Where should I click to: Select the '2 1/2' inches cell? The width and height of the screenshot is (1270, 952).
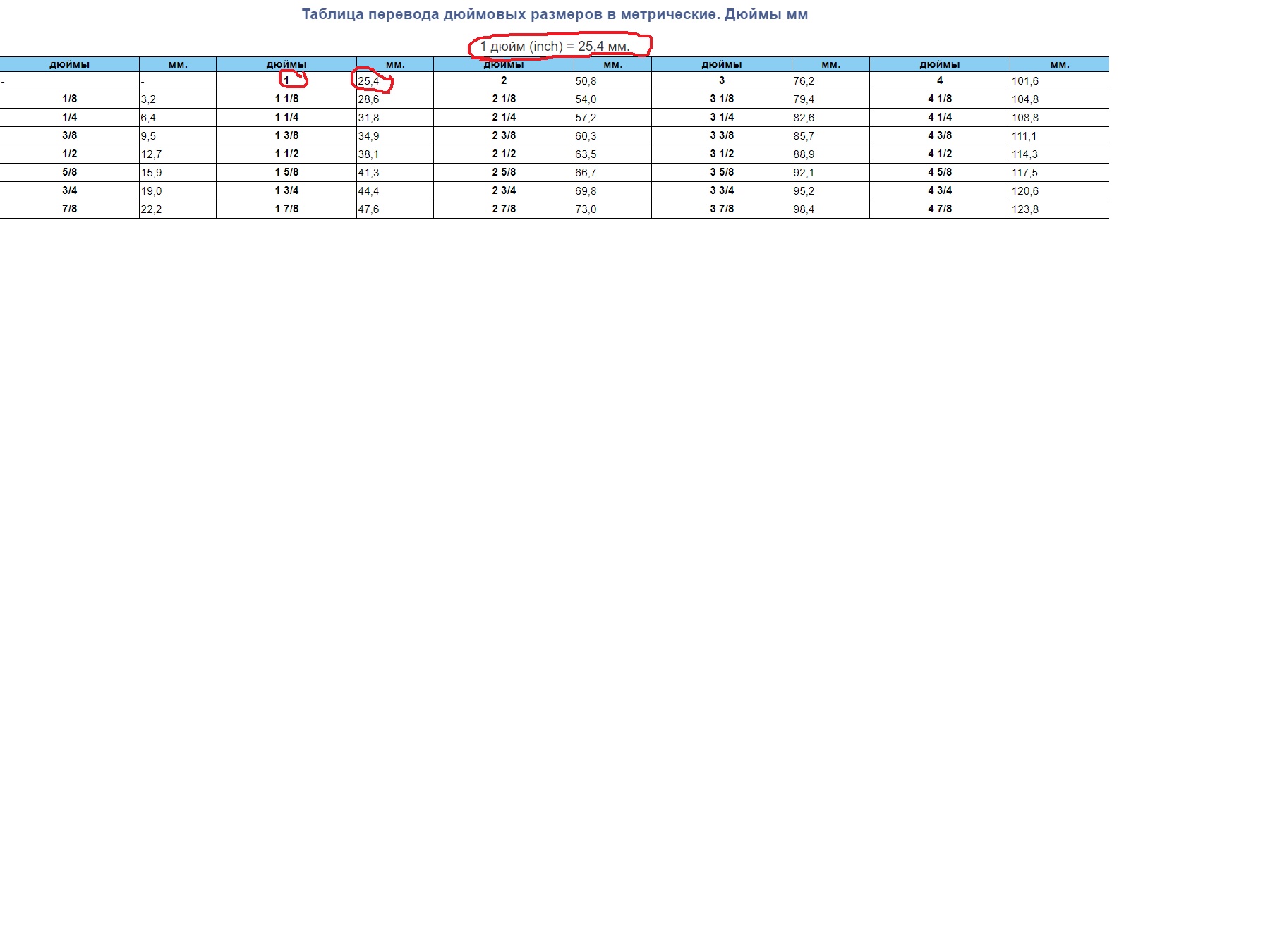coord(504,154)
